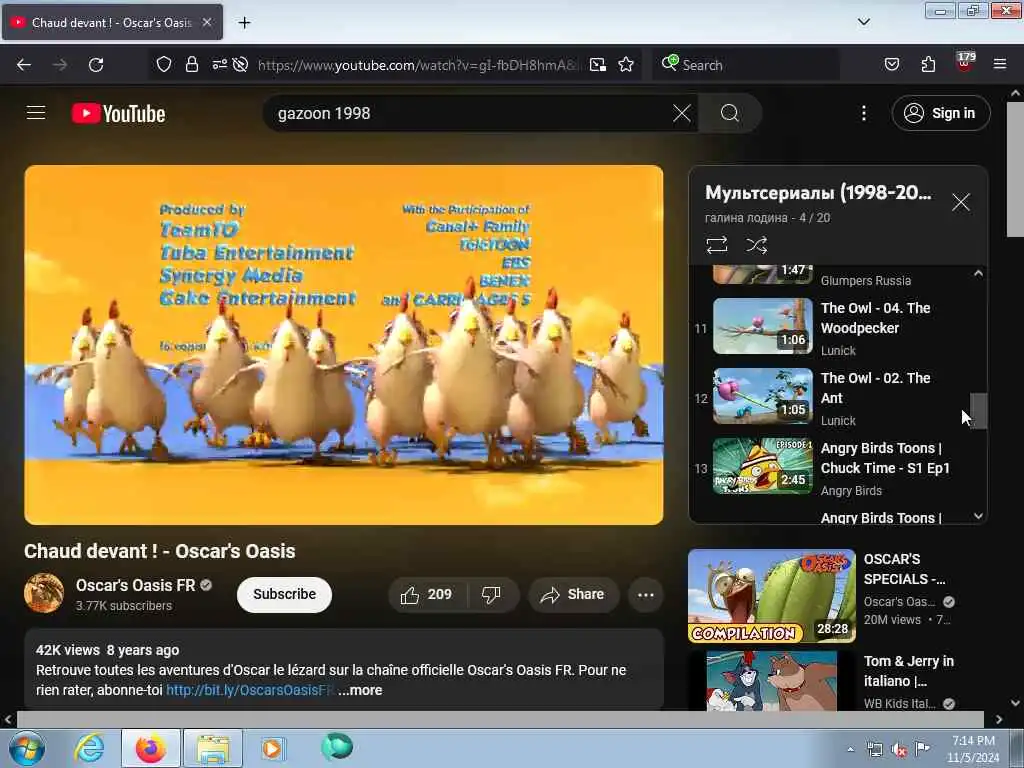Play The Owl - 02. The Ant

[836, 398]
